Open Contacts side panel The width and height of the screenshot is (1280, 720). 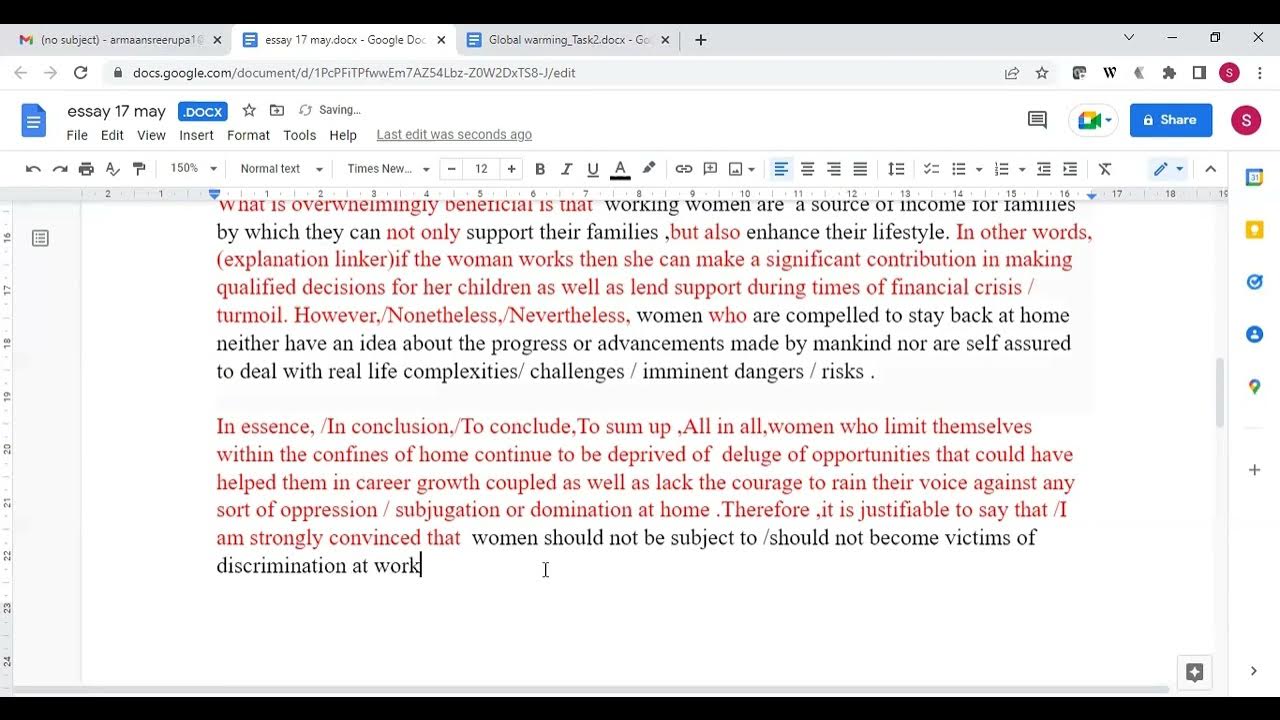[1254, 334]
